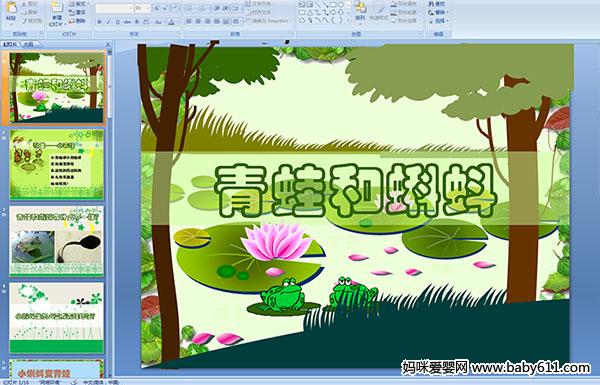Click the Shape Effects icon
The height and width of the screenshot is (385, 600).
(394, 21)
